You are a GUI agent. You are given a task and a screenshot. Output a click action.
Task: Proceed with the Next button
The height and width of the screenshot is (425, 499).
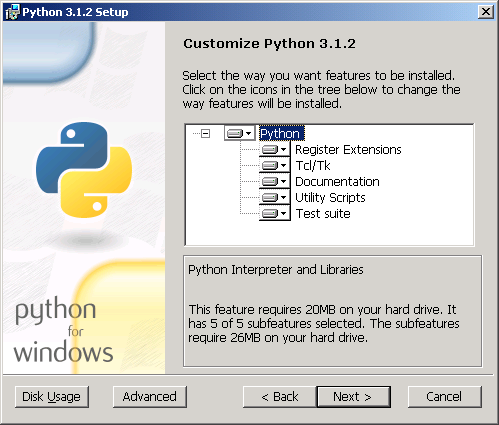[x=353, y=397]
